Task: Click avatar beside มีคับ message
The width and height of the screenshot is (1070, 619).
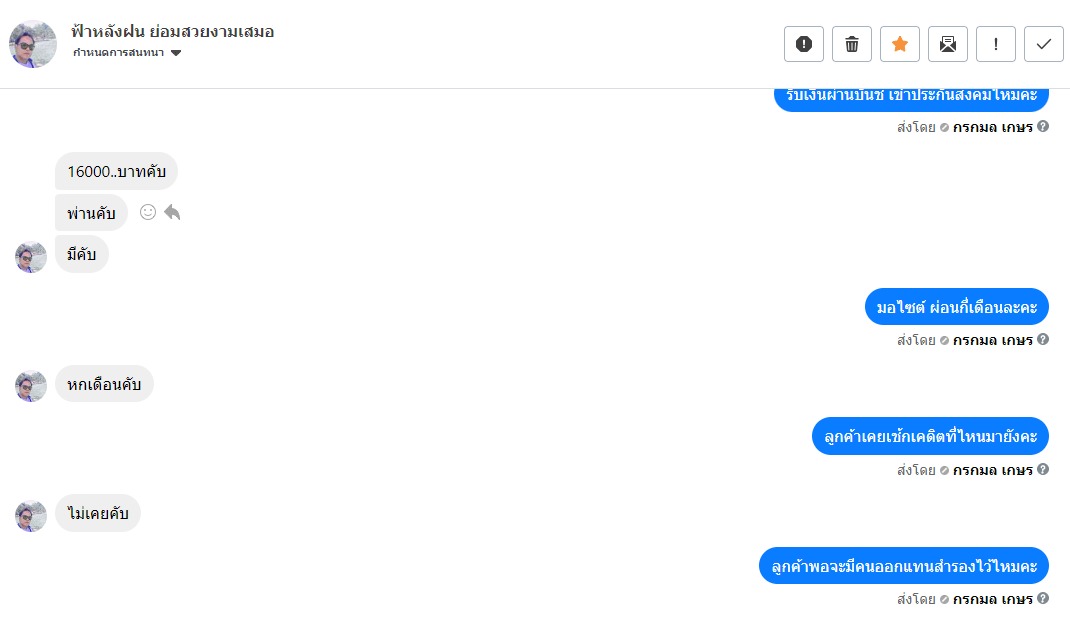Action: 31,257
